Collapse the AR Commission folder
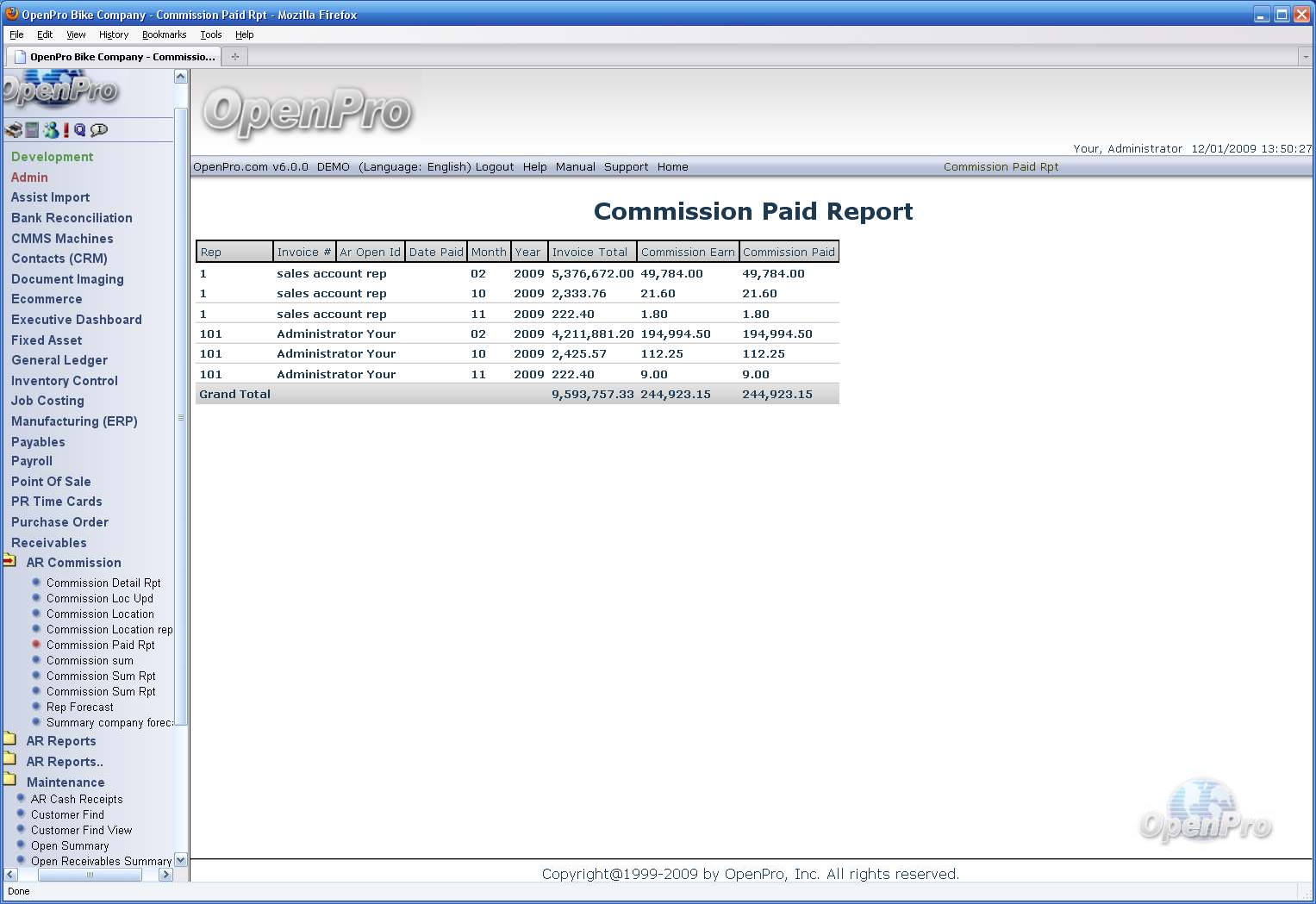The width and height of the screenshot is (1316, 904). 9,562
